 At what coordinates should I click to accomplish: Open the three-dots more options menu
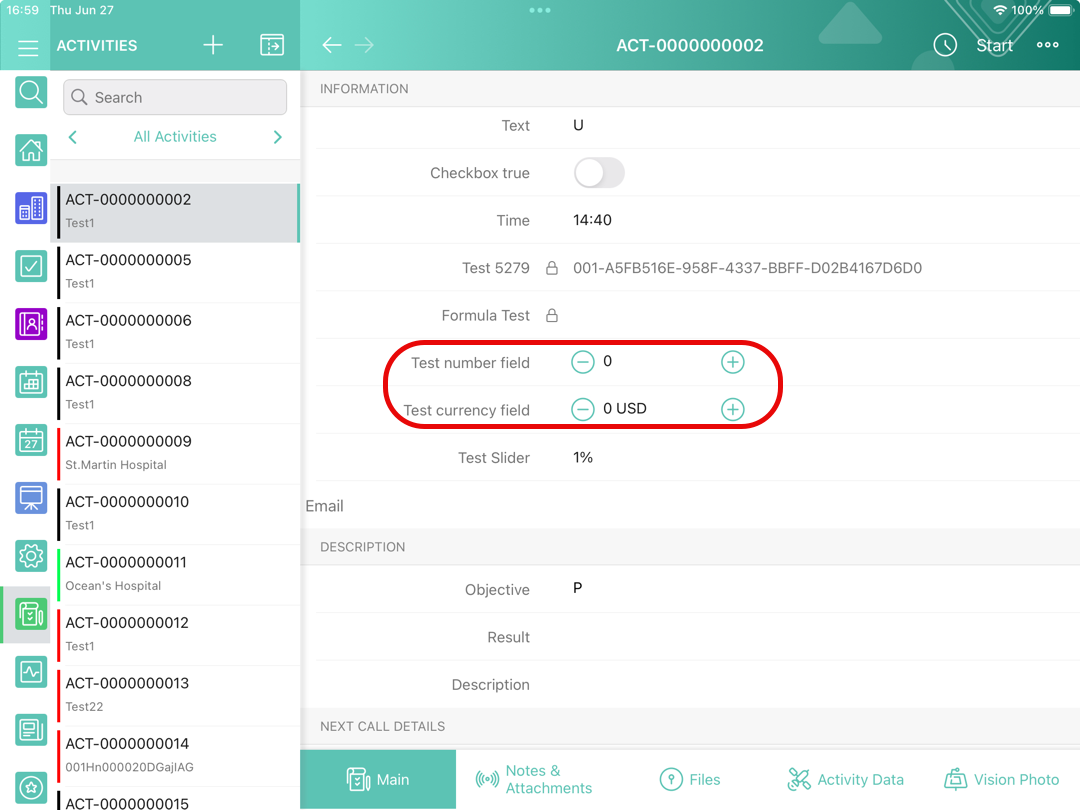pyautogui.click(x=1047, y=45)
